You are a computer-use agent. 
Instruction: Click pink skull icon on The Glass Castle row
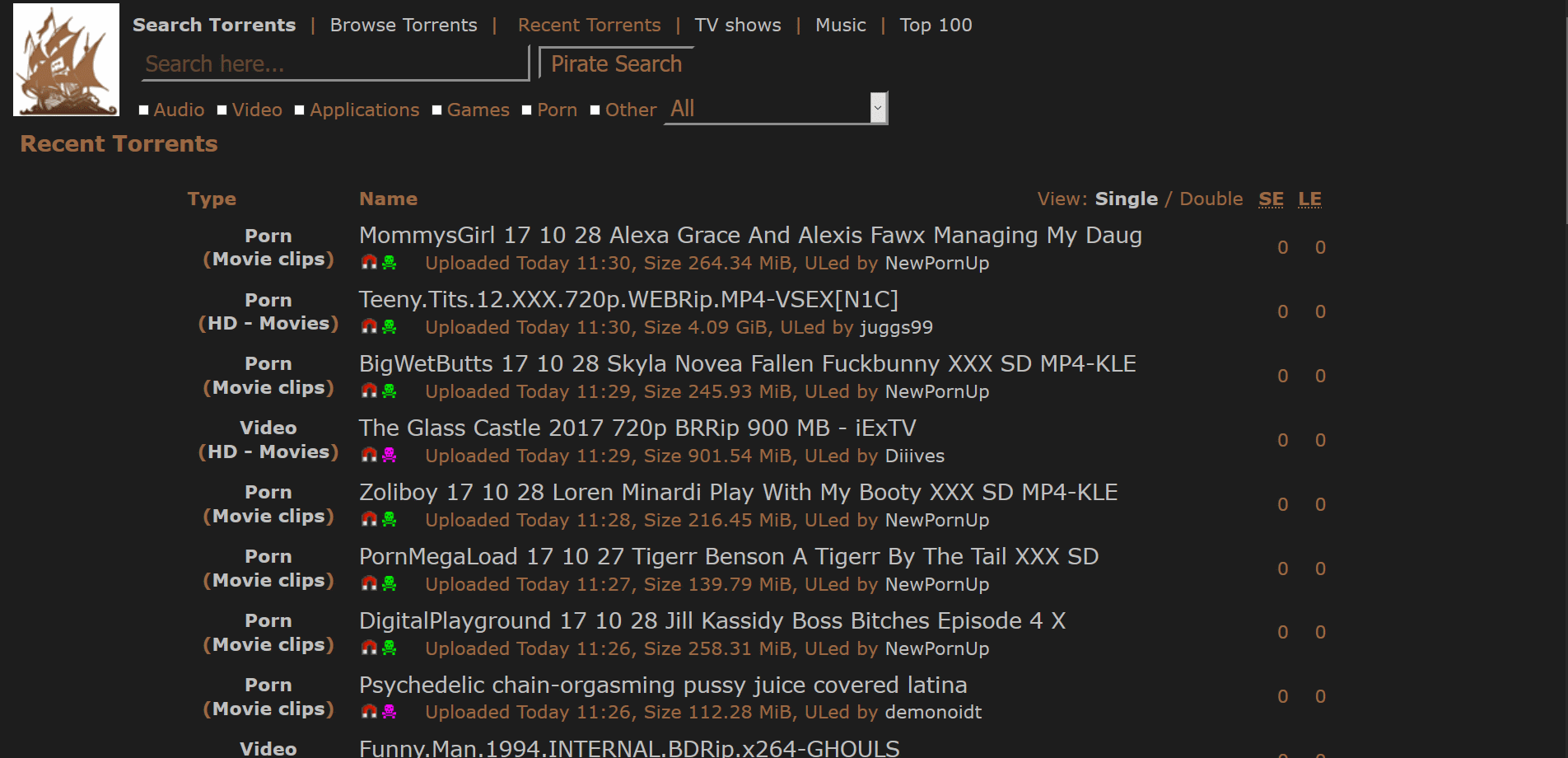[x=390, y=455]
